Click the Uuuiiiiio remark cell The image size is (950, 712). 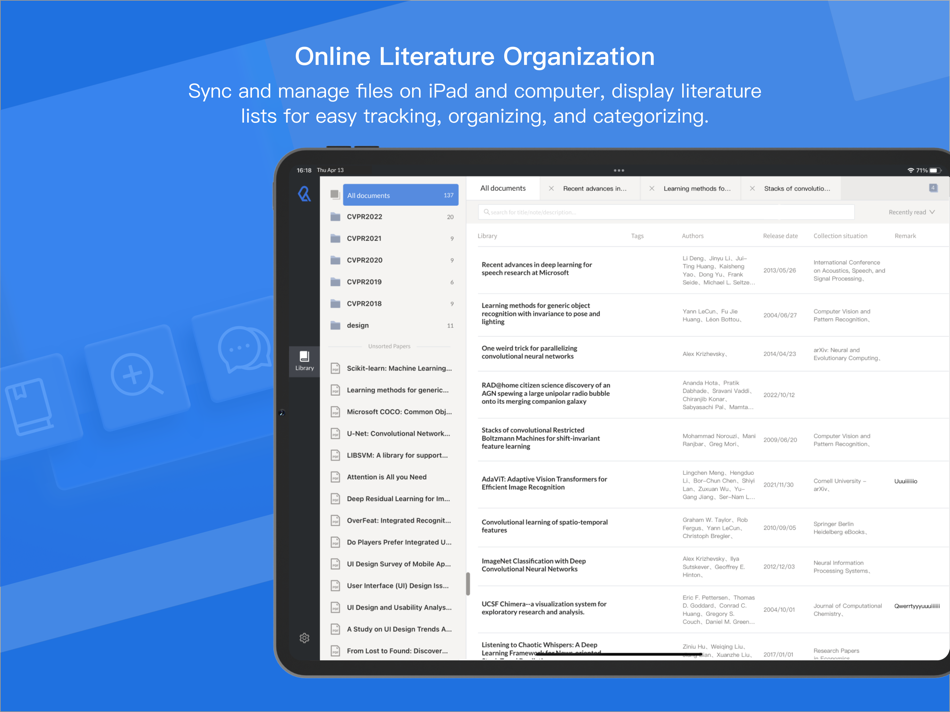(x=906, y=481)
